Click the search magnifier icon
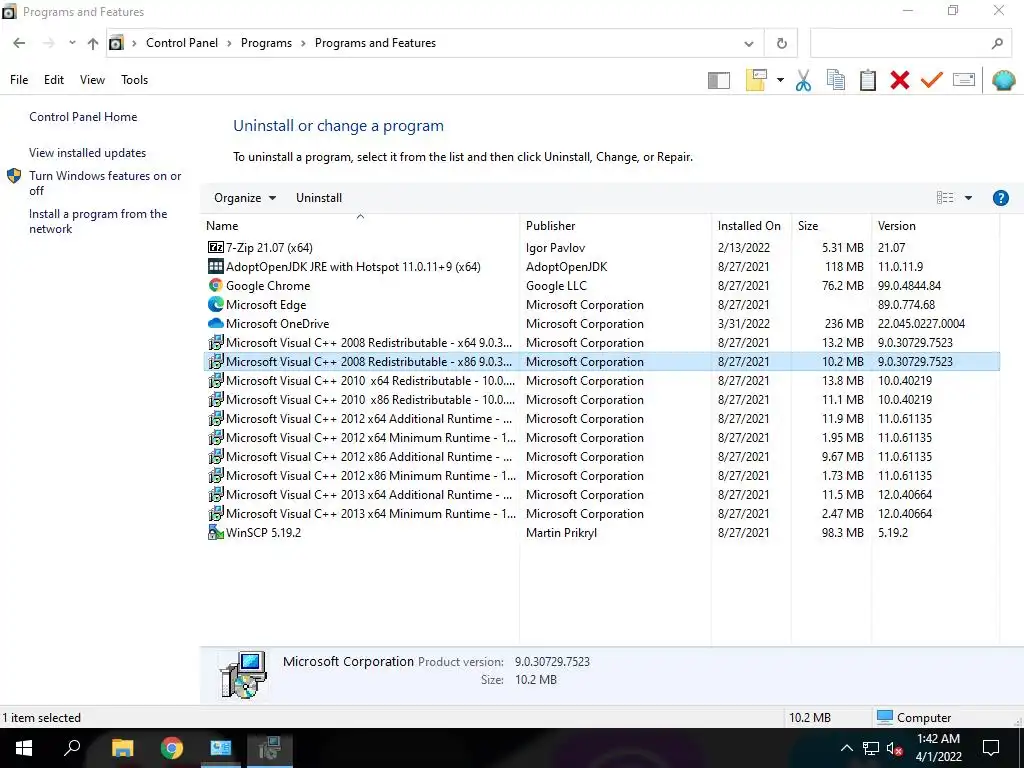 pyautogui.click(x=997, y=44)
